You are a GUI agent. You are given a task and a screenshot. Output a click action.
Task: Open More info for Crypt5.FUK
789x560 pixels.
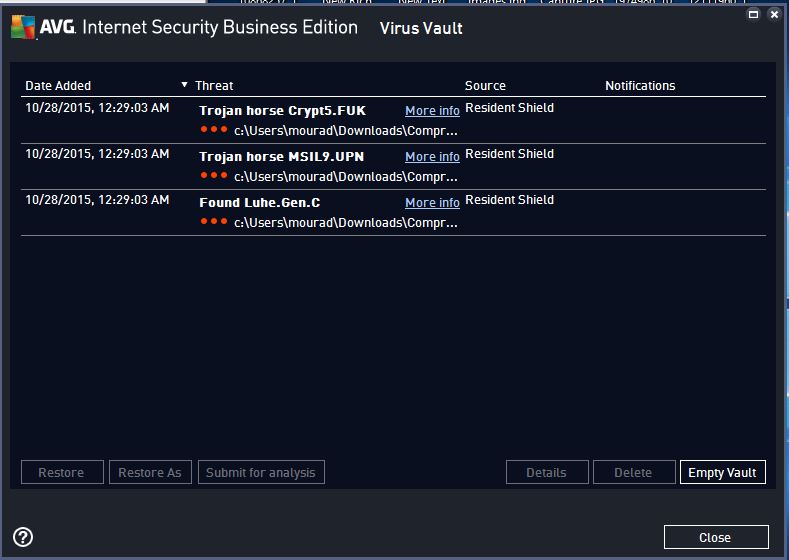432,111
